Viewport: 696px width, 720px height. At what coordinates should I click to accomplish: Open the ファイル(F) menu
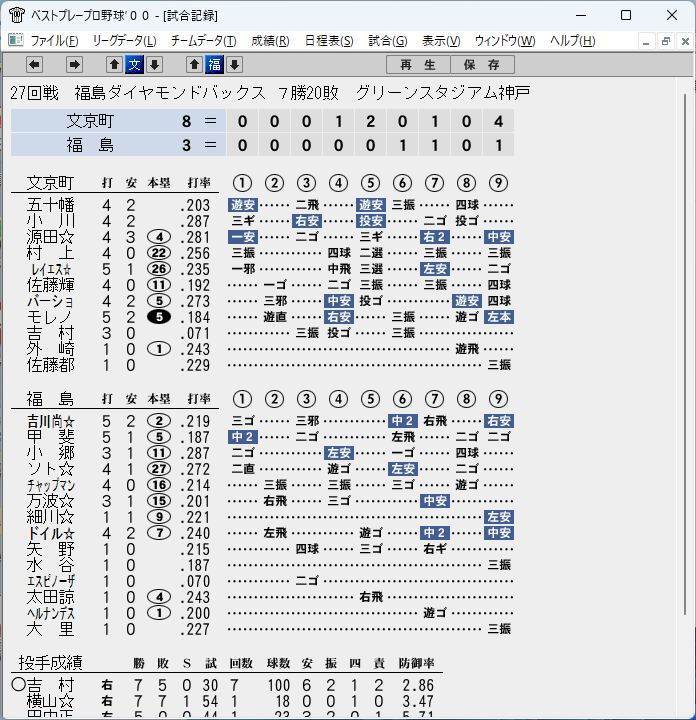coord(54,41)
